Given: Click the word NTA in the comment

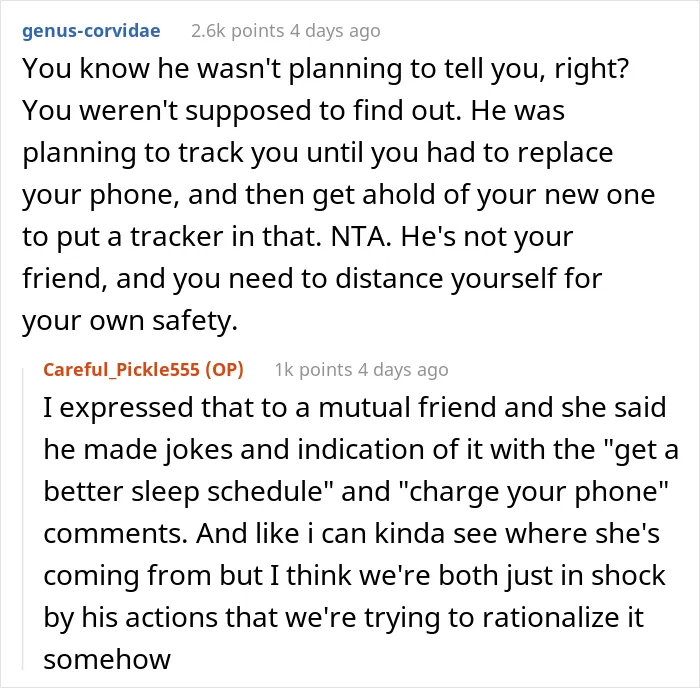Looking at the screenshot, I should (361, 237).
